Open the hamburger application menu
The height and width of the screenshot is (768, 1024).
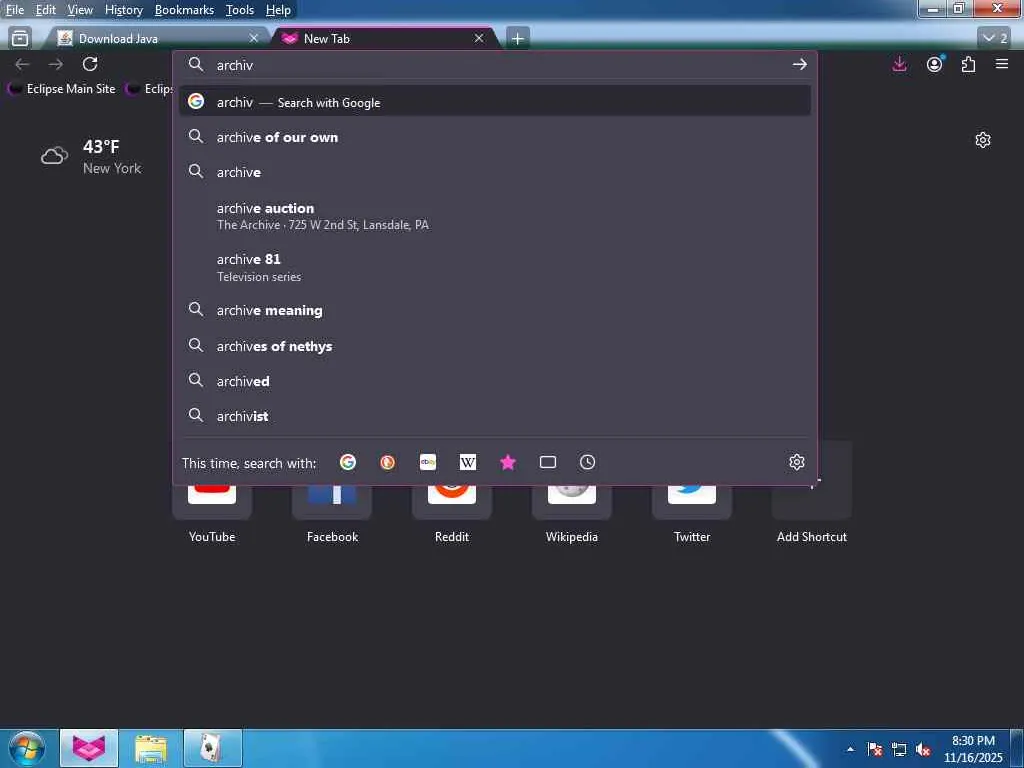(1002, 64)
